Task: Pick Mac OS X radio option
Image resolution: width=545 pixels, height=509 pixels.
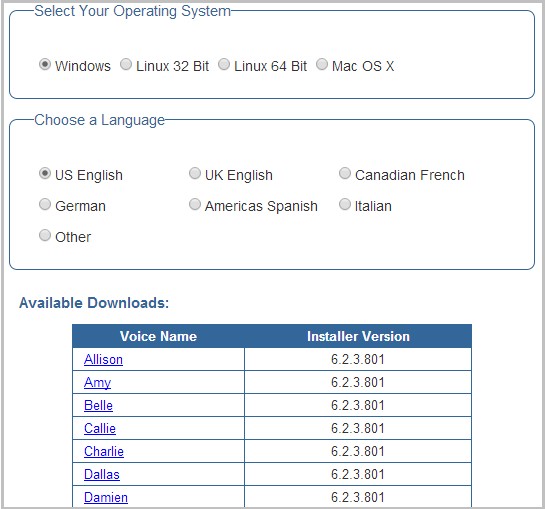Action: 322,64
